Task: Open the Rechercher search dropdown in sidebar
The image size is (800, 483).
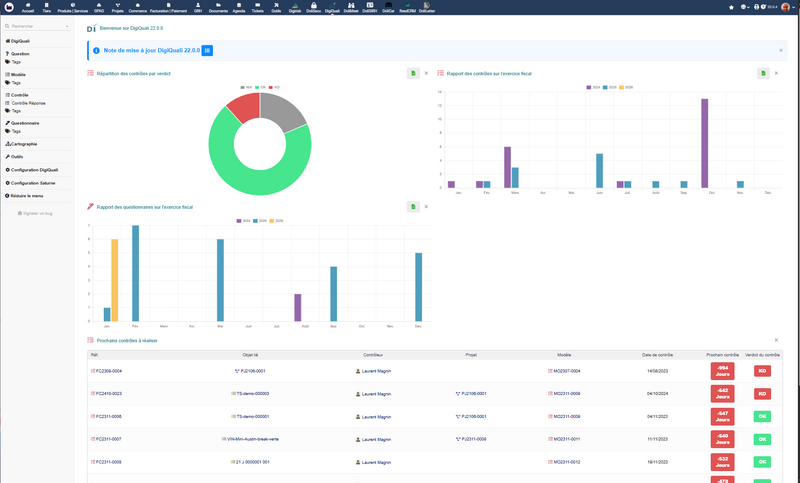Action: [x=37, y=26]
